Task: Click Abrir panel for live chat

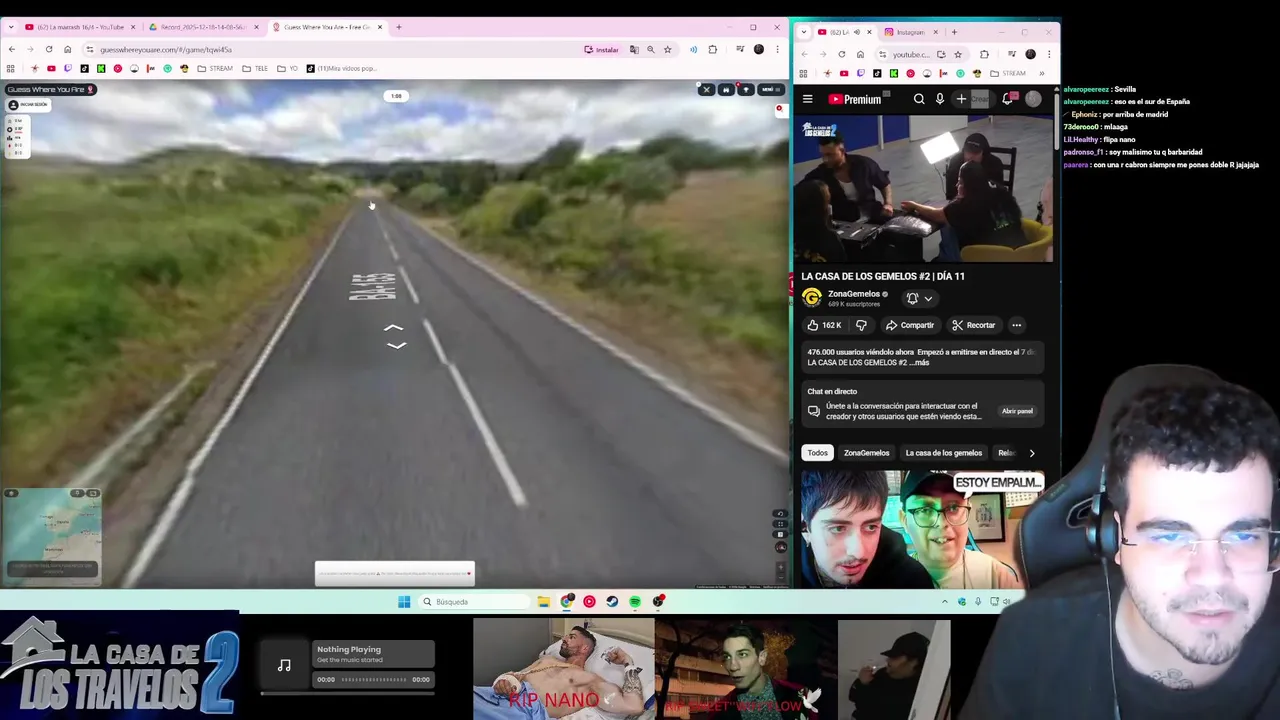Action: tap(1017, 411)
